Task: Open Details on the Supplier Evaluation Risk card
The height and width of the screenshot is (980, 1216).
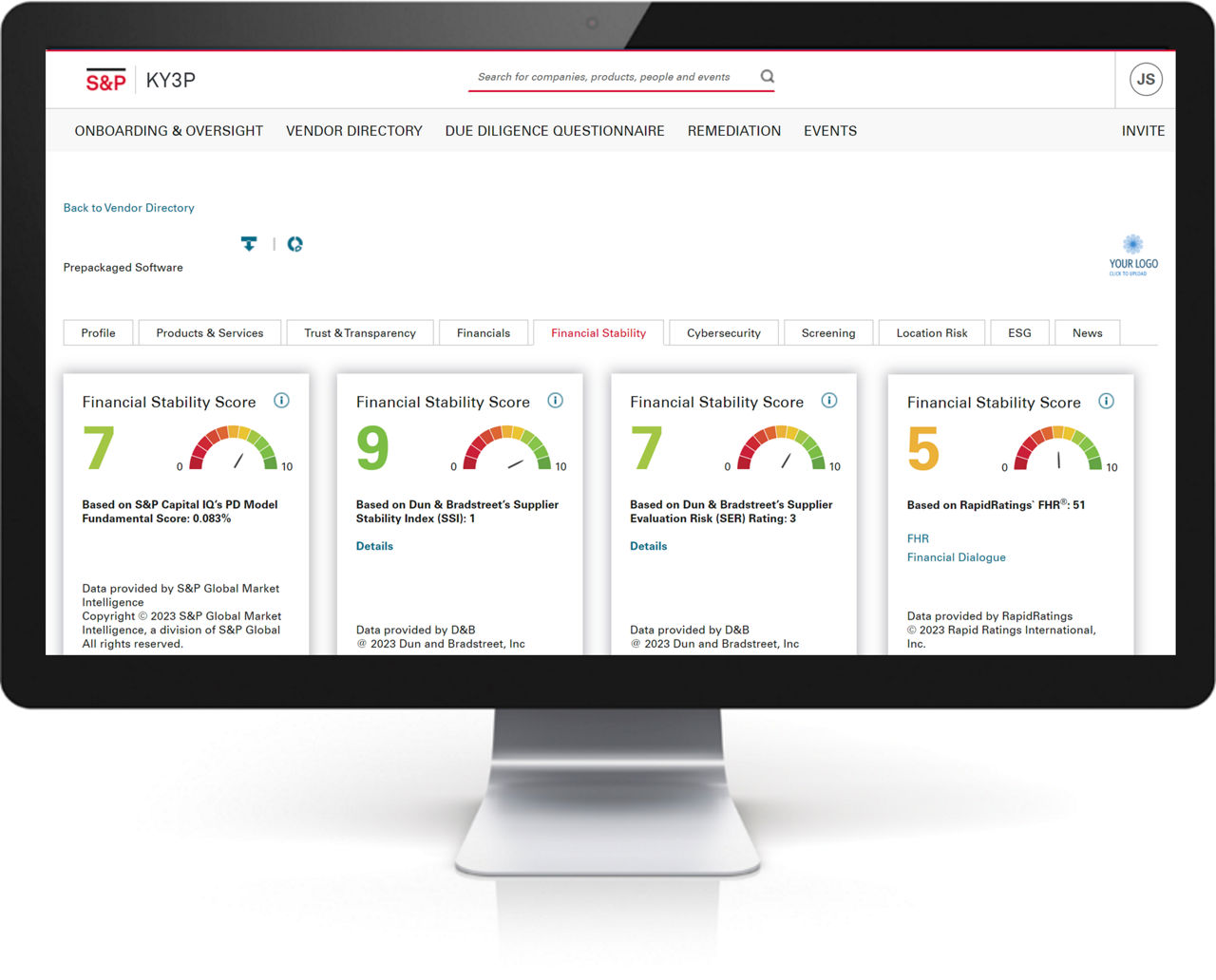Action: pos(649,546)
